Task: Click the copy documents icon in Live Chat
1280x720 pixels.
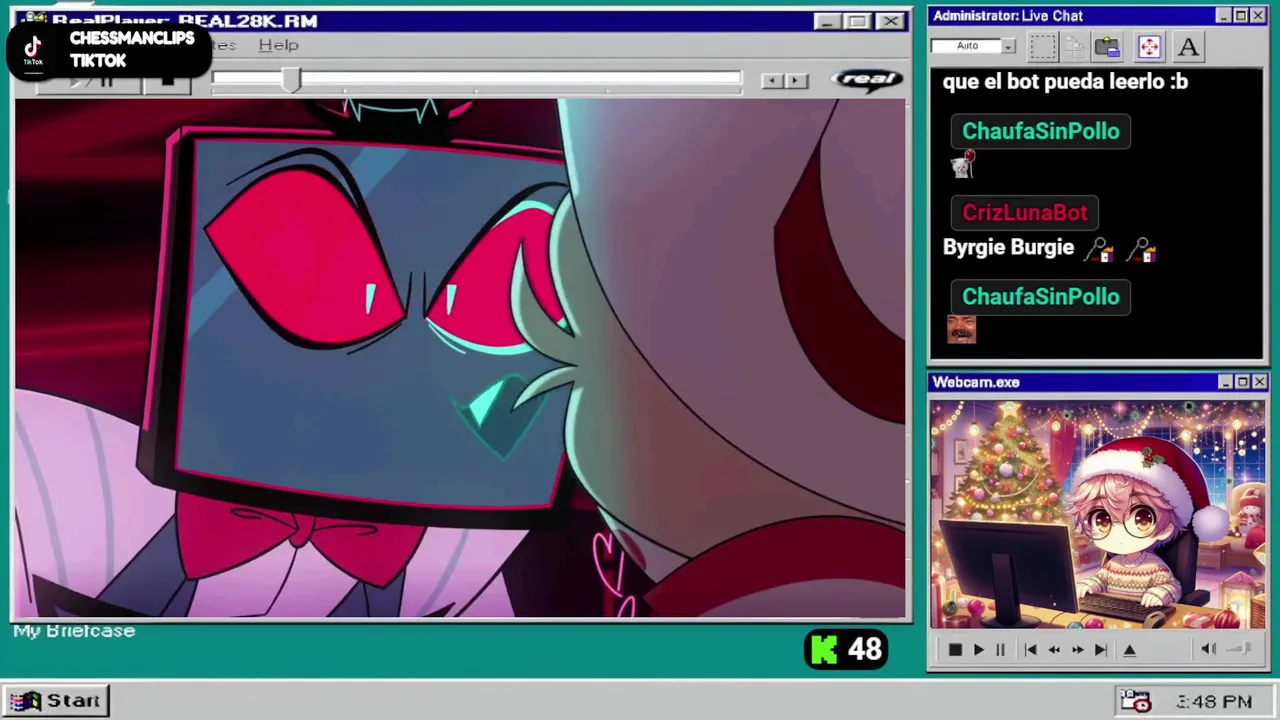Action: (x=1075, y=47)
